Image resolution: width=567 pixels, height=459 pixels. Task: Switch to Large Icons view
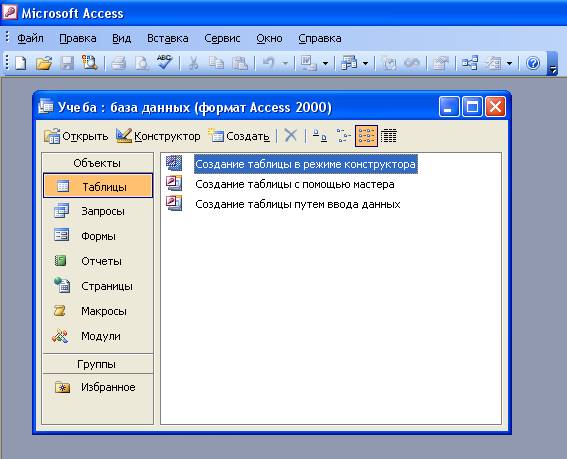[319, 136]
